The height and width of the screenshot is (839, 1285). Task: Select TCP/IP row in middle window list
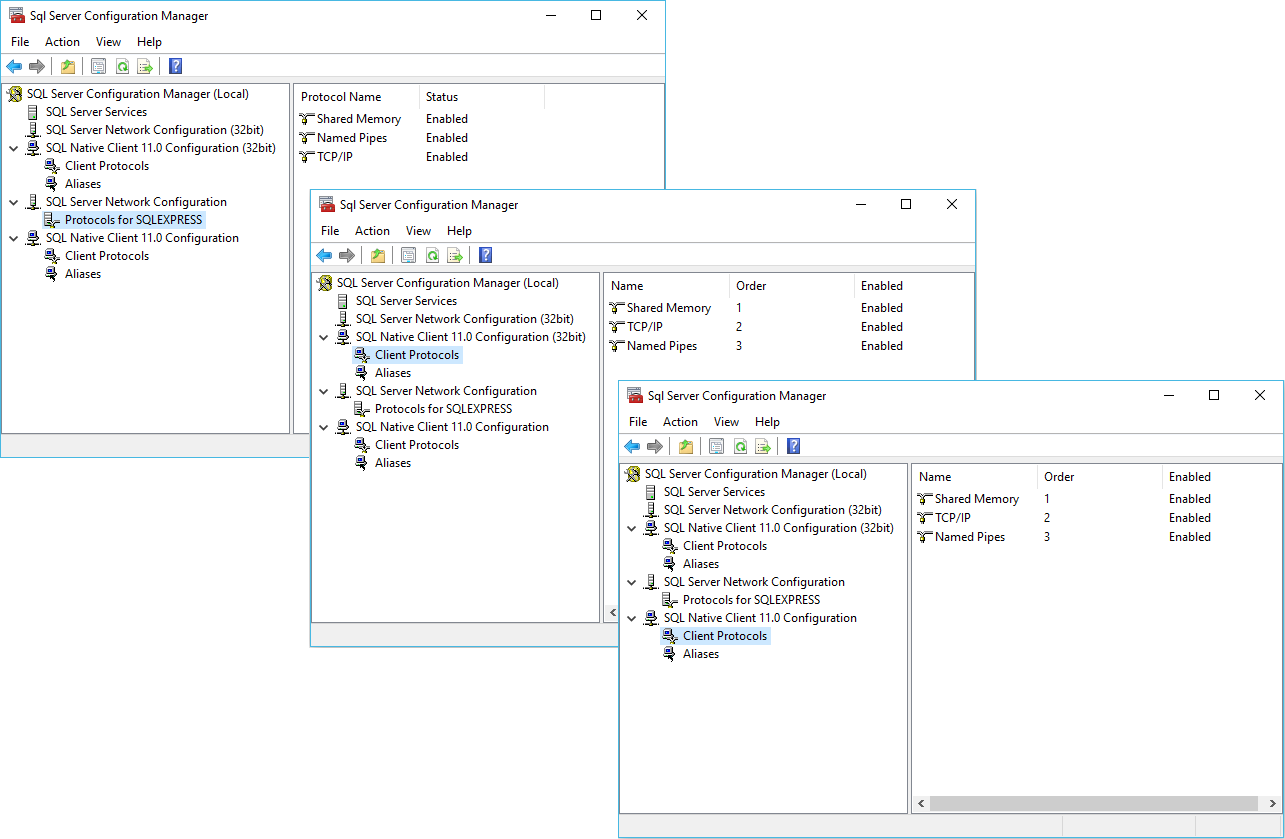[x=636, y=327]
